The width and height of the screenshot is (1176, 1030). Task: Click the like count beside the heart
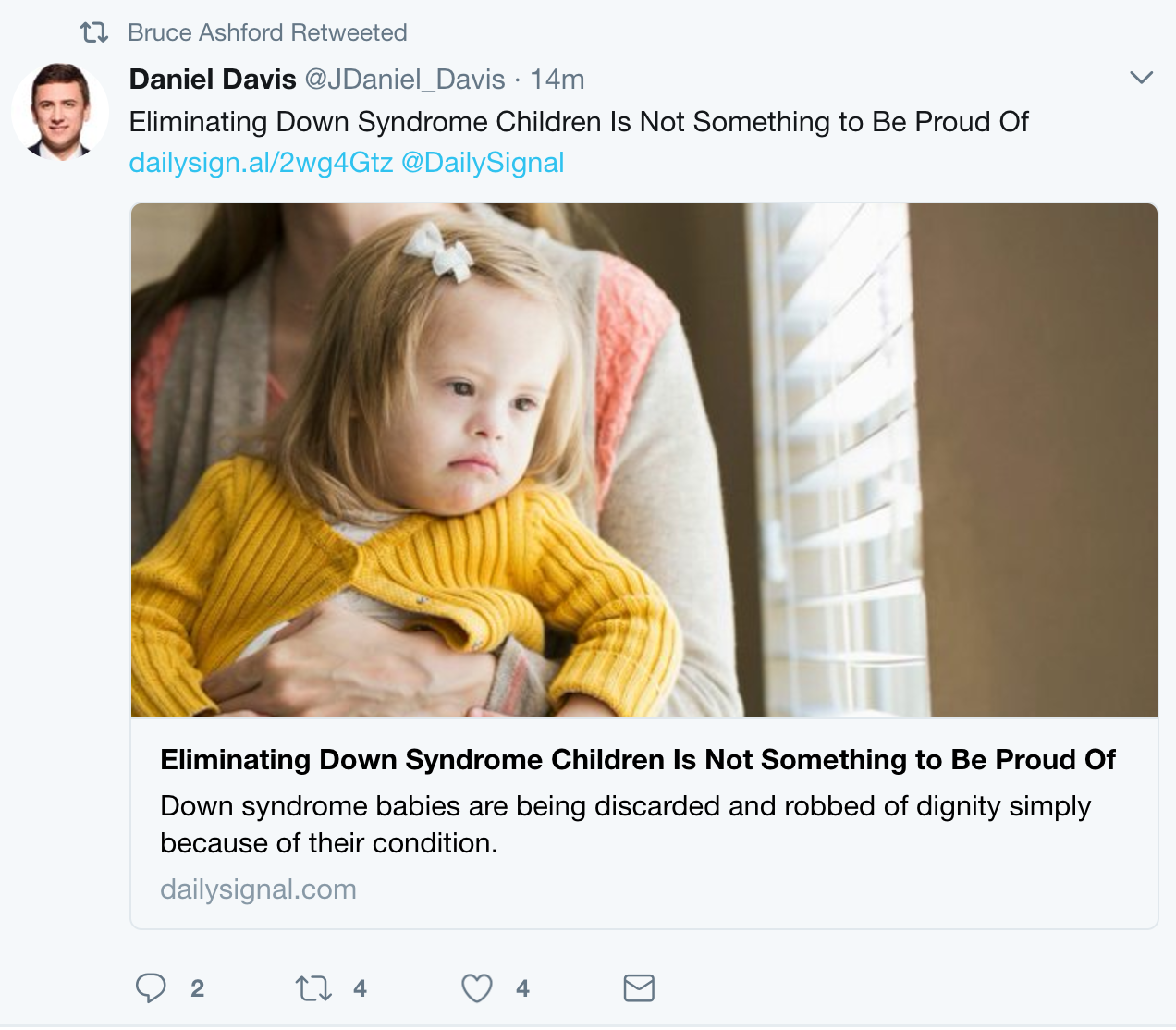[x=522, y=989]
